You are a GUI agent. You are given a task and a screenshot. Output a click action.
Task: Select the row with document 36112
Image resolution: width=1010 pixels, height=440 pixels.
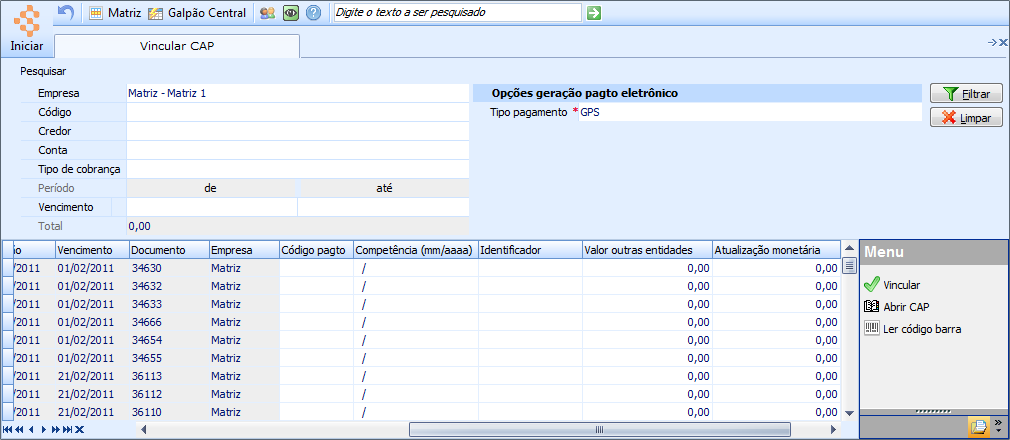422,394
